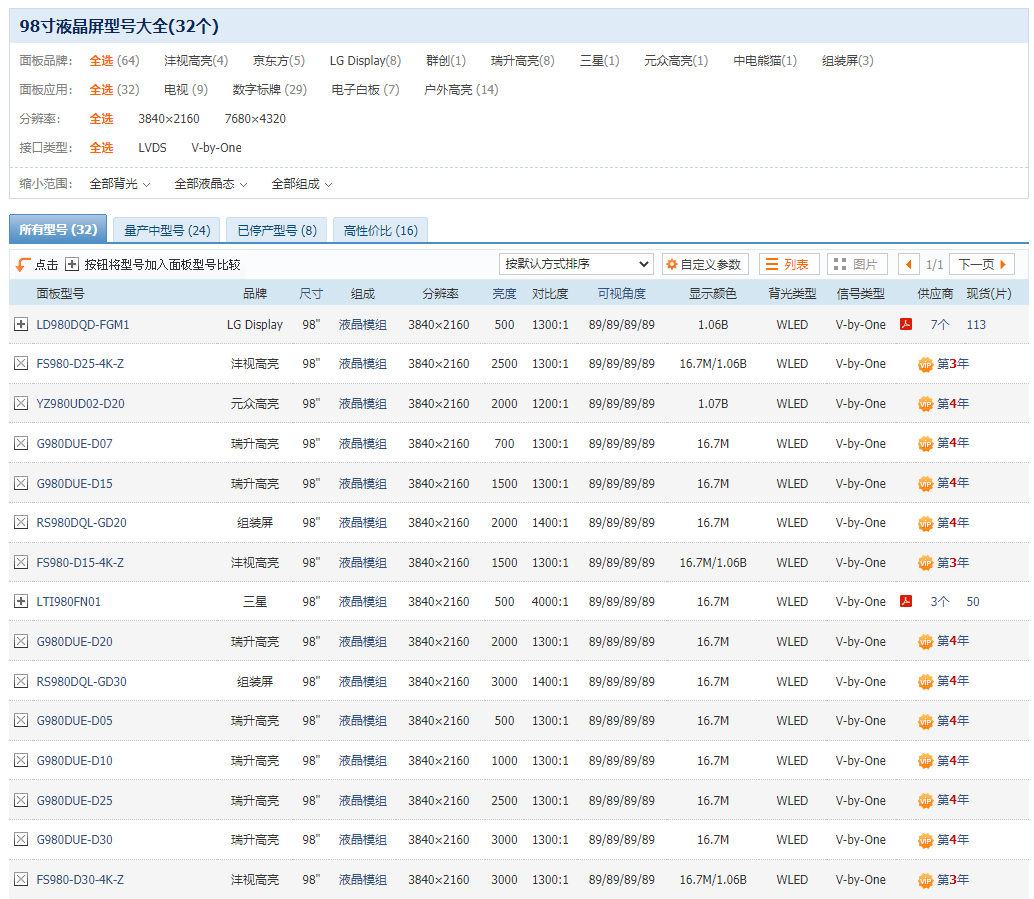Click the VIP badge on G980DUE-D30 row
Viewport: 1034px width, 899px height.
[x=925, y=840]
